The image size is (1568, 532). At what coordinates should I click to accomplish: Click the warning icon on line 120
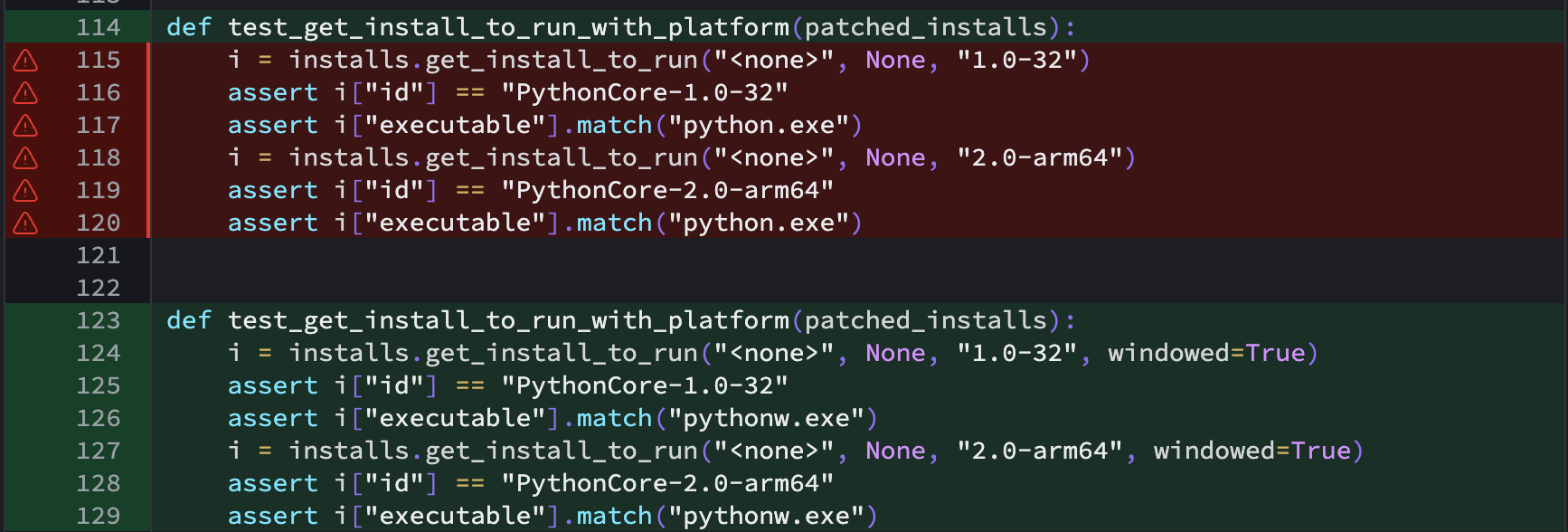(x=25, y=223)
